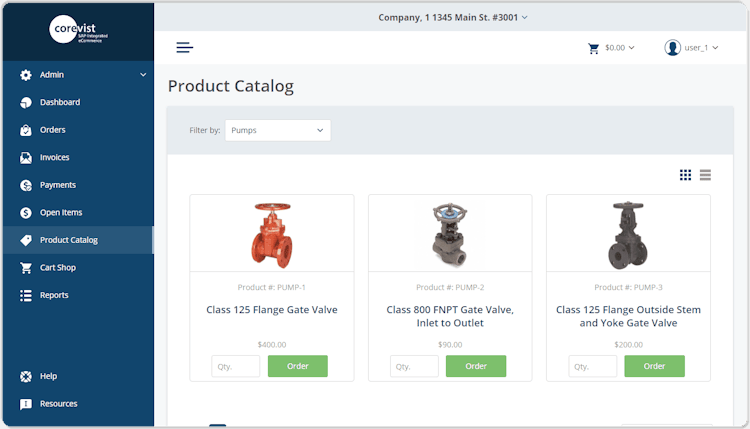Screen dimensions: 750x429
Task: Click the shopping cart icon in header
Action: coord(594,47)
